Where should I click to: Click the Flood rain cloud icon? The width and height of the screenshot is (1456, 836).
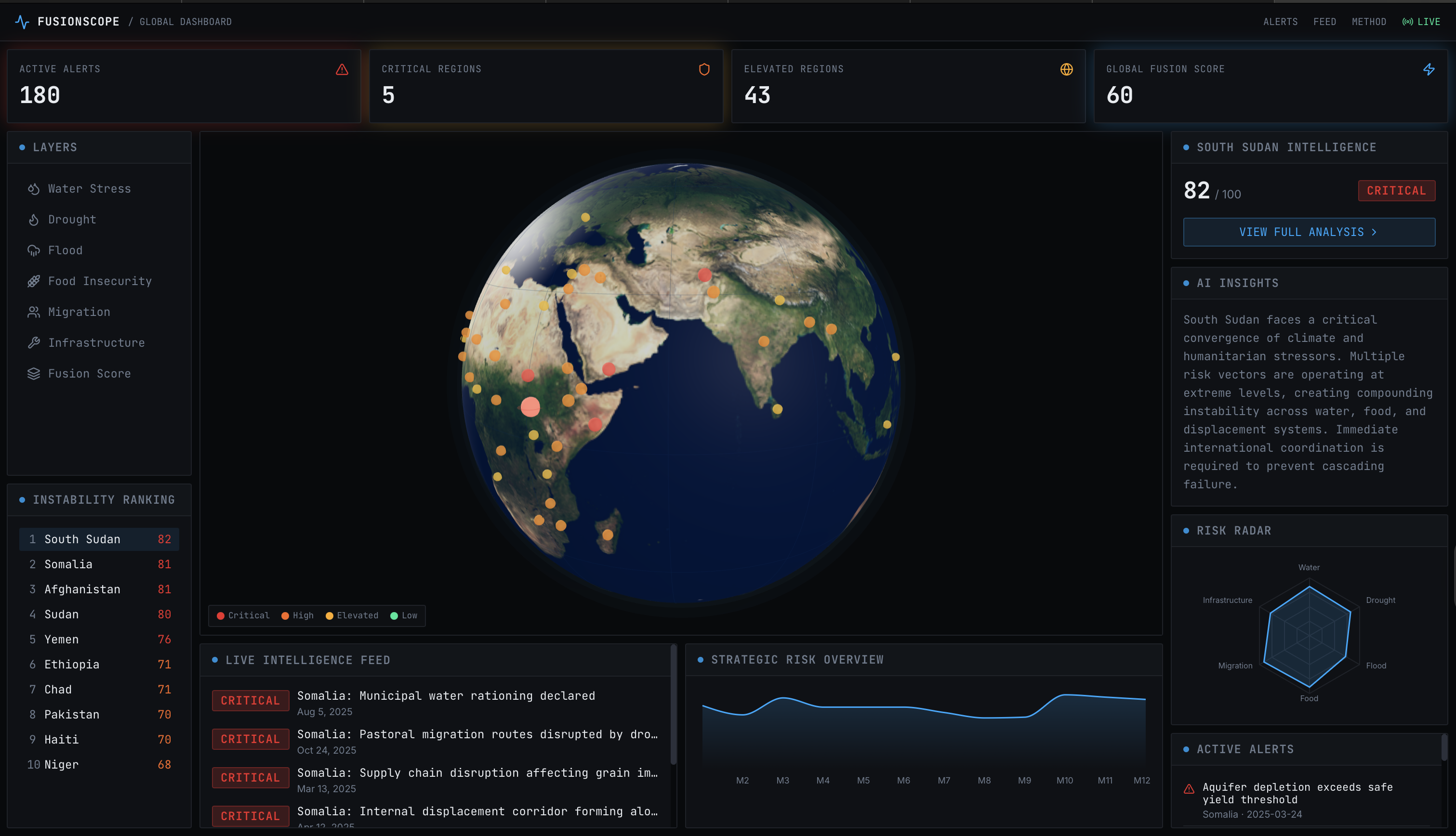(34, 250)
